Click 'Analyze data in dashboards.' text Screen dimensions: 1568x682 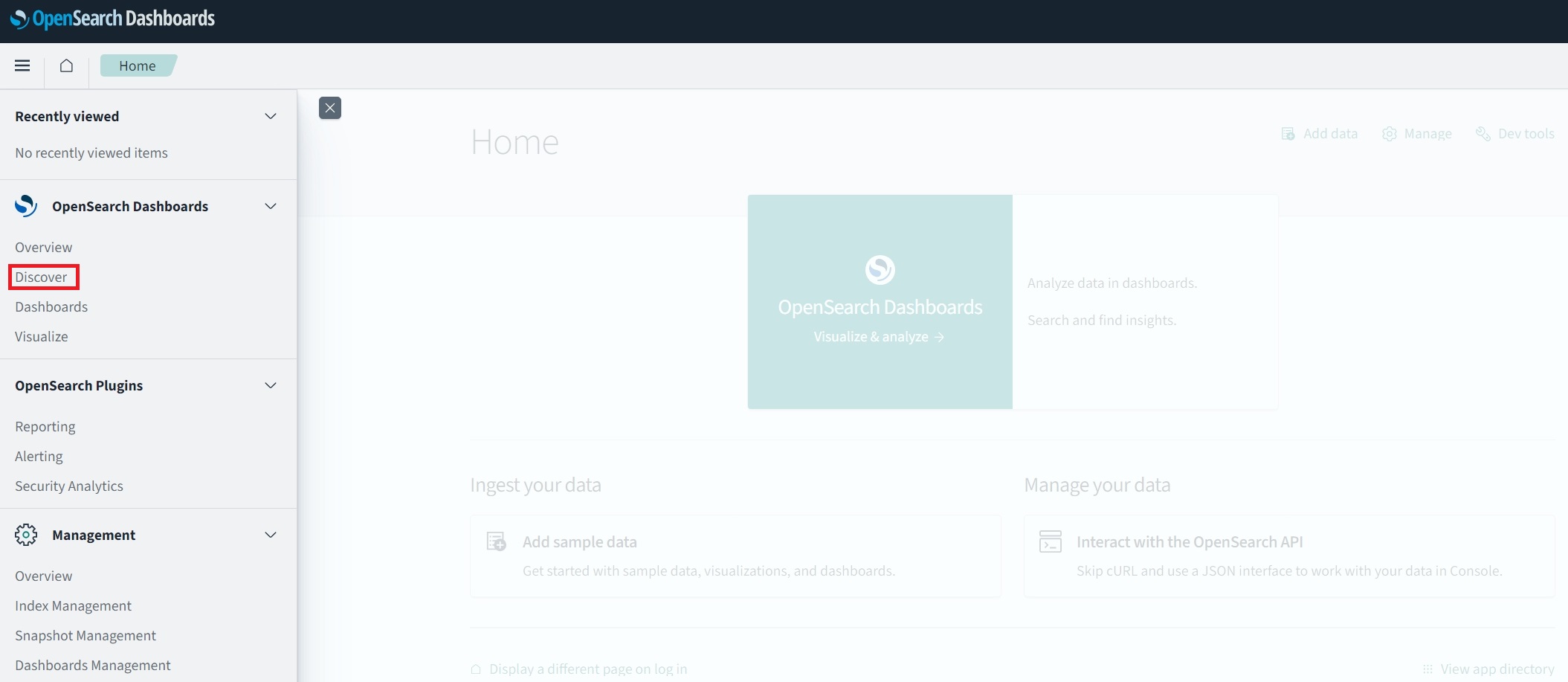click(1112, 283)
